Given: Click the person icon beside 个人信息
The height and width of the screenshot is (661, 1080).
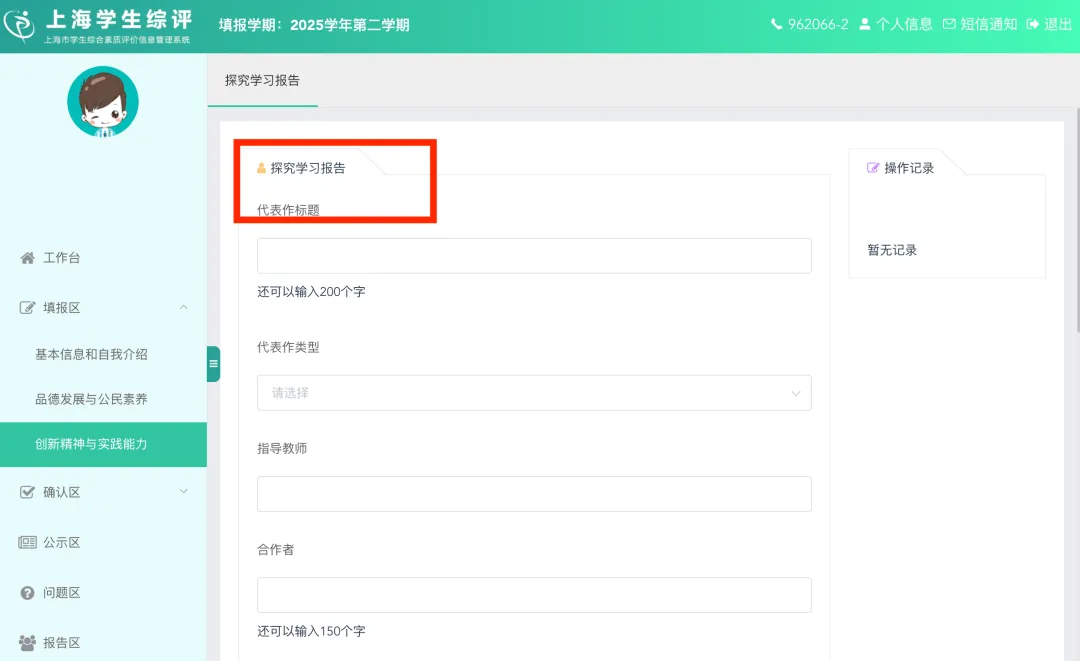Looking at the screenshot, I should pyautogui.click(x=864, y=24).
